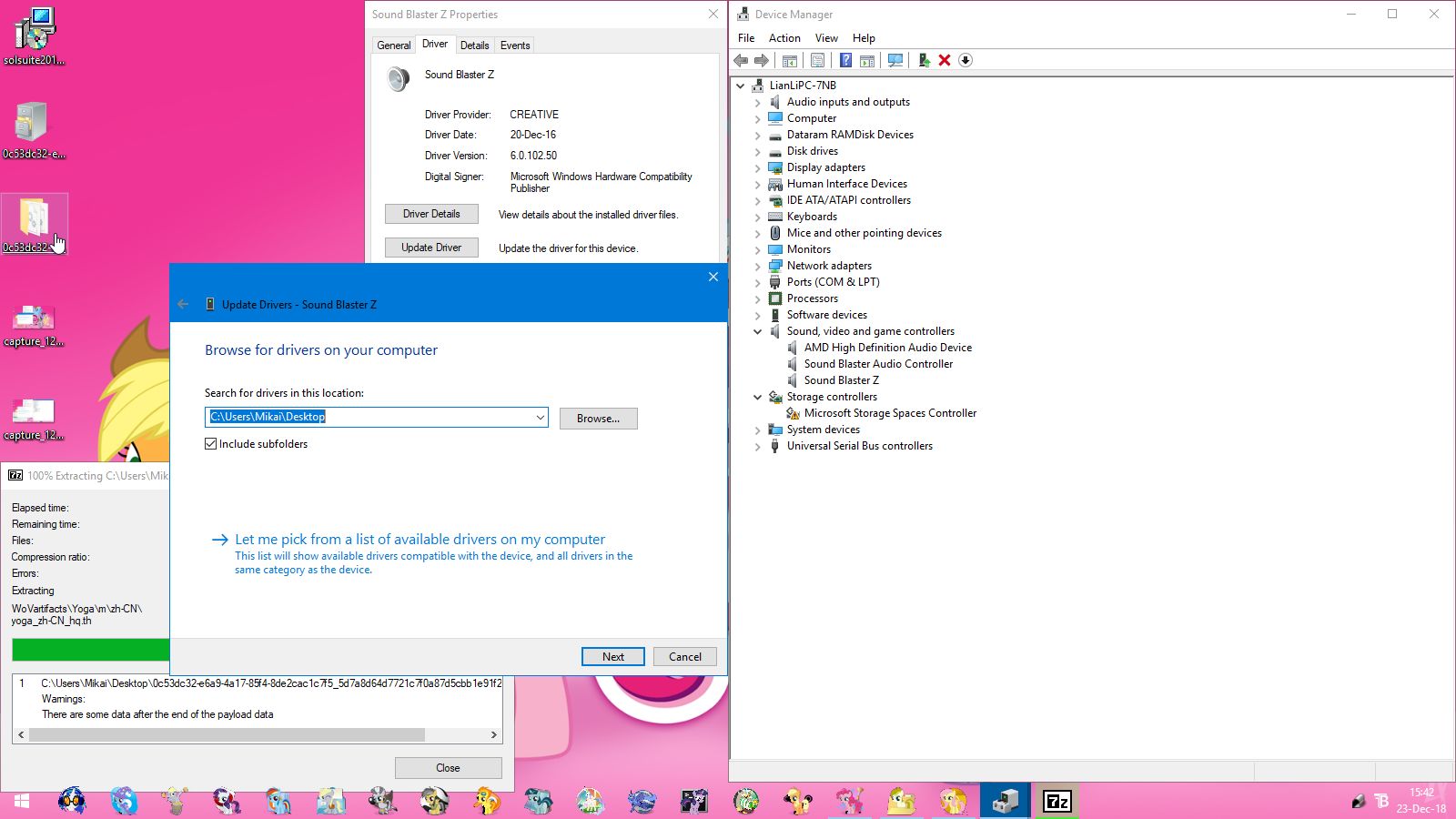
Task: Select the highlighted 0c53dc32 folder desktop icon
Action: (35, 224)
